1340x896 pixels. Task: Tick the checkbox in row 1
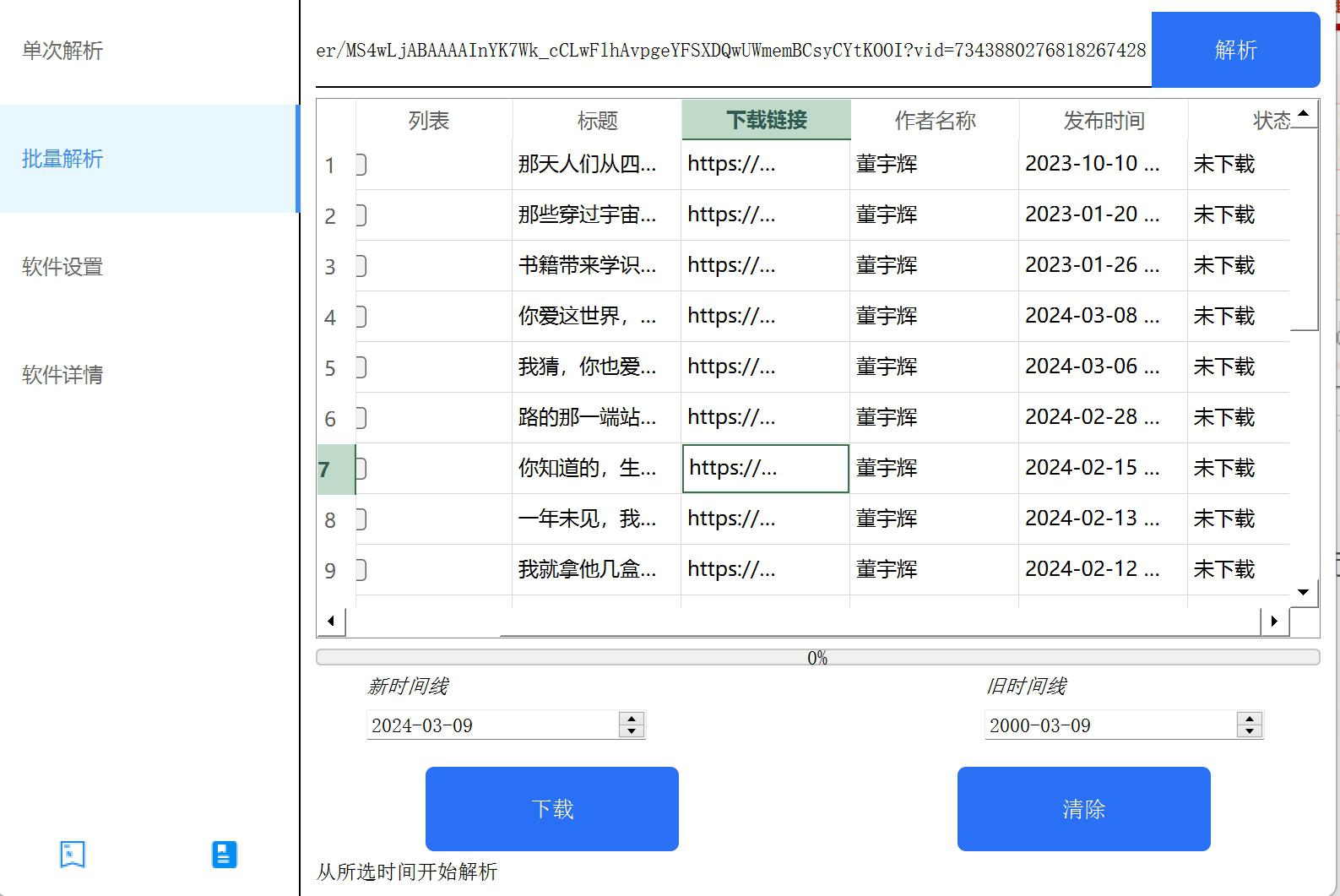click(361, 165)
